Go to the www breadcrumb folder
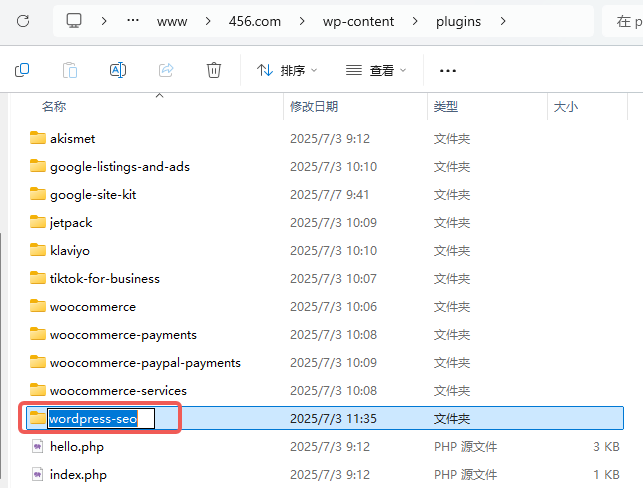 [x=172, y=21]
